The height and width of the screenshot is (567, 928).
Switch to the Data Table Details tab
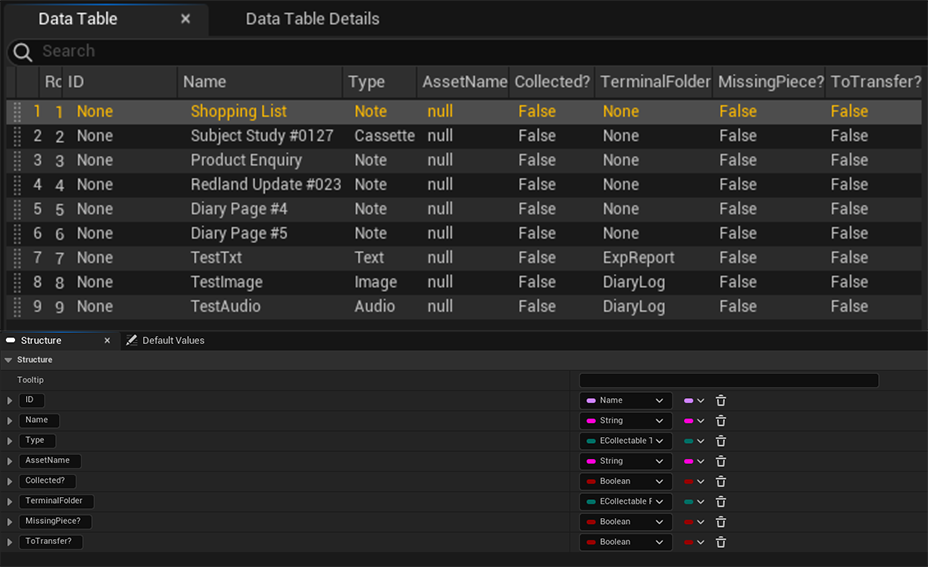click(x=312, y=19)
